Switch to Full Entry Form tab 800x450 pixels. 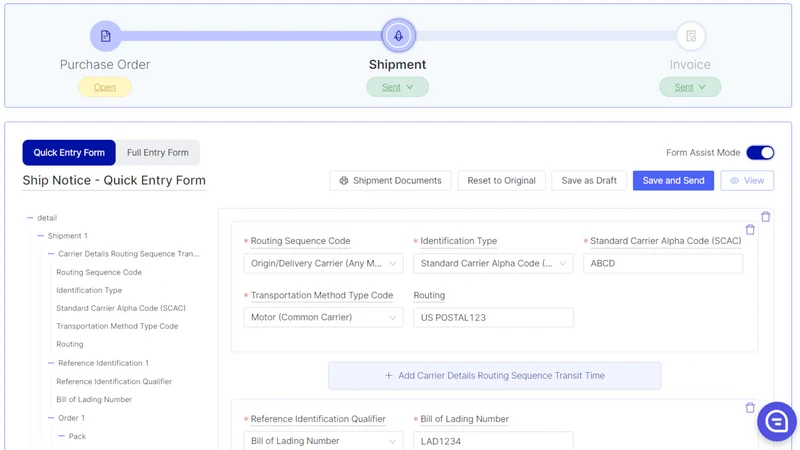158,153
